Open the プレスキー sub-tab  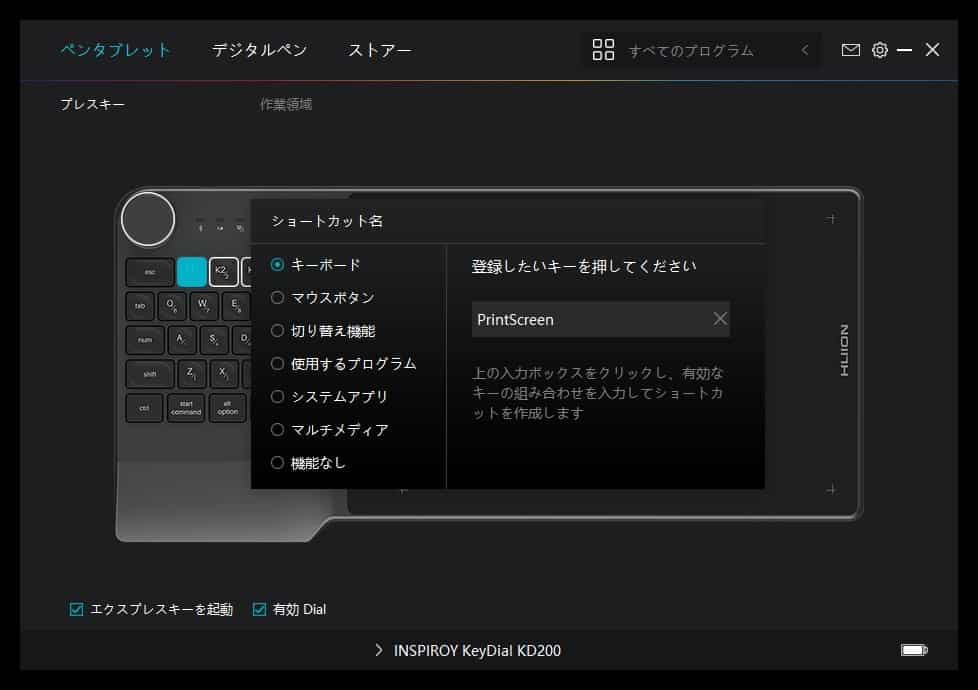point(92,104)
